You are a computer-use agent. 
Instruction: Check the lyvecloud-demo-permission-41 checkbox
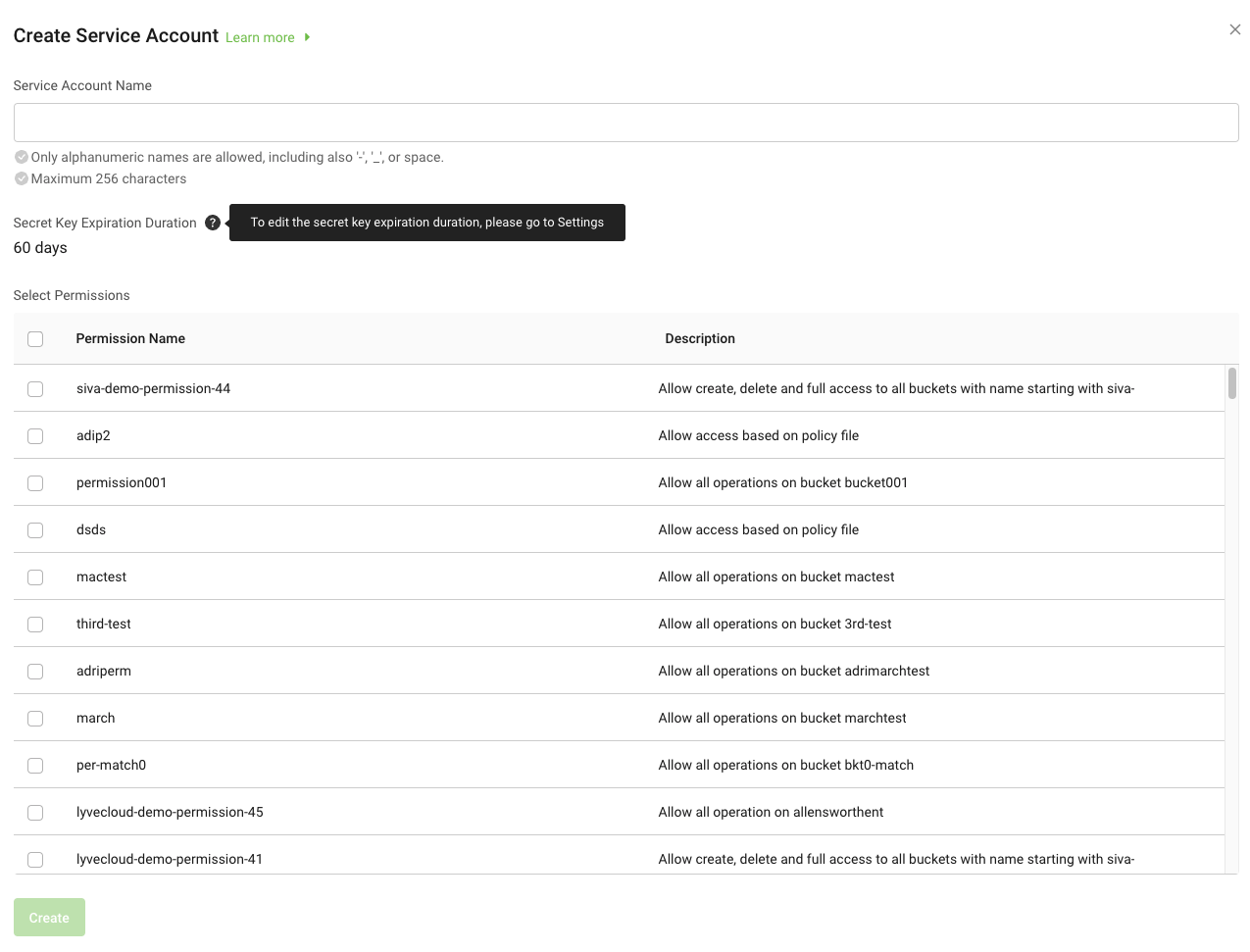click(35, 860)
